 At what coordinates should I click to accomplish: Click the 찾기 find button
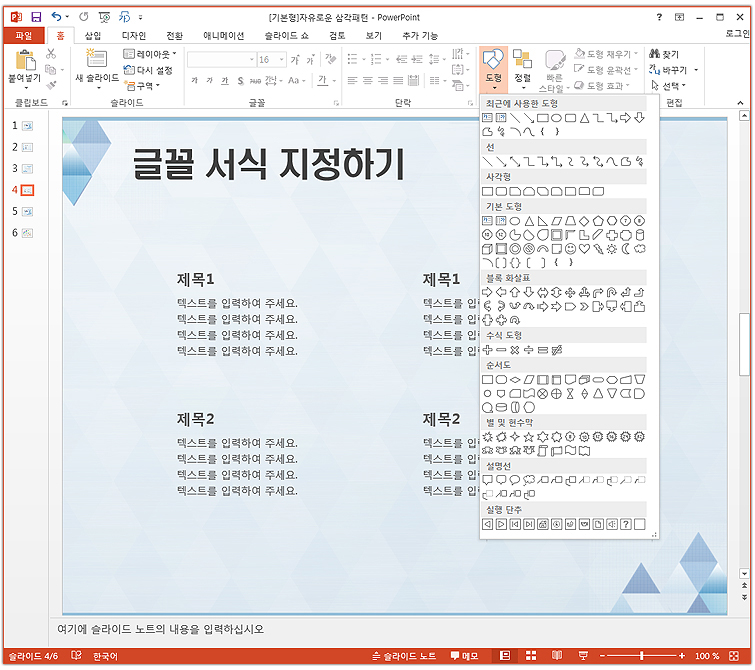(x=664, y=54)
